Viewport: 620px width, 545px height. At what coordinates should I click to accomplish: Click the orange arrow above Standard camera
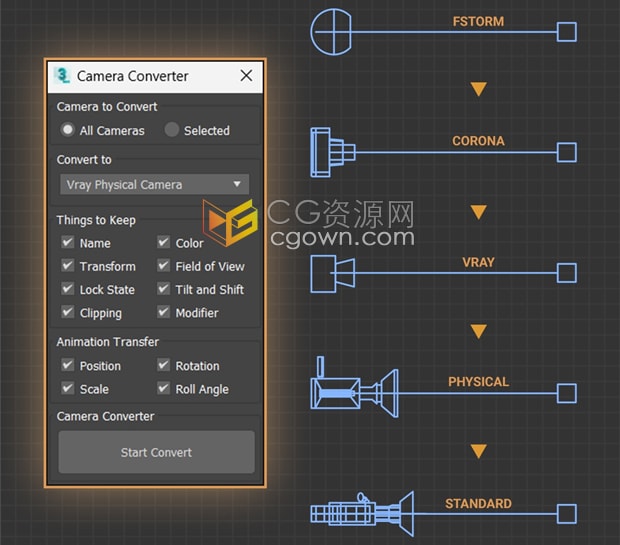[478, 452]
